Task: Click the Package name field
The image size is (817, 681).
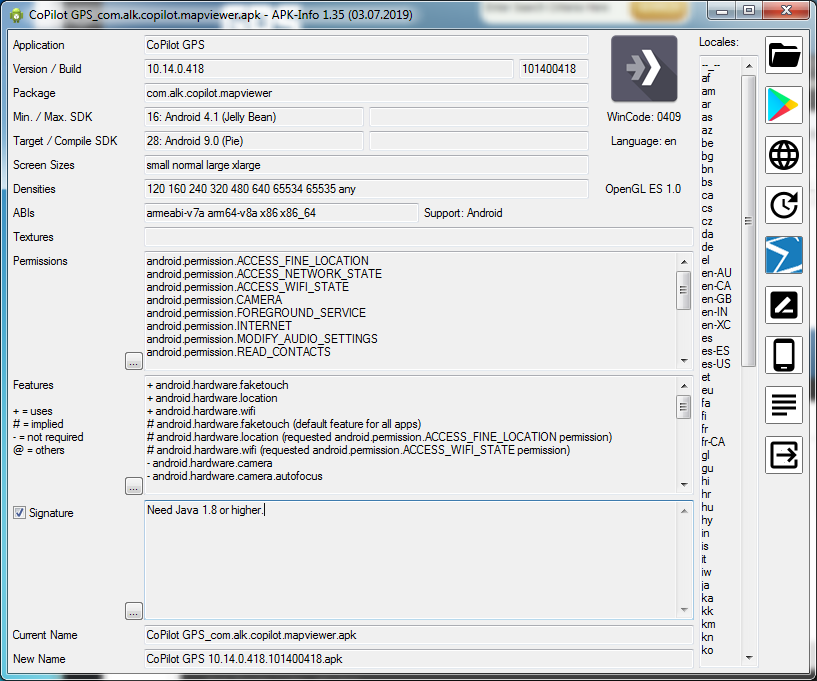Action: [366, 93]
